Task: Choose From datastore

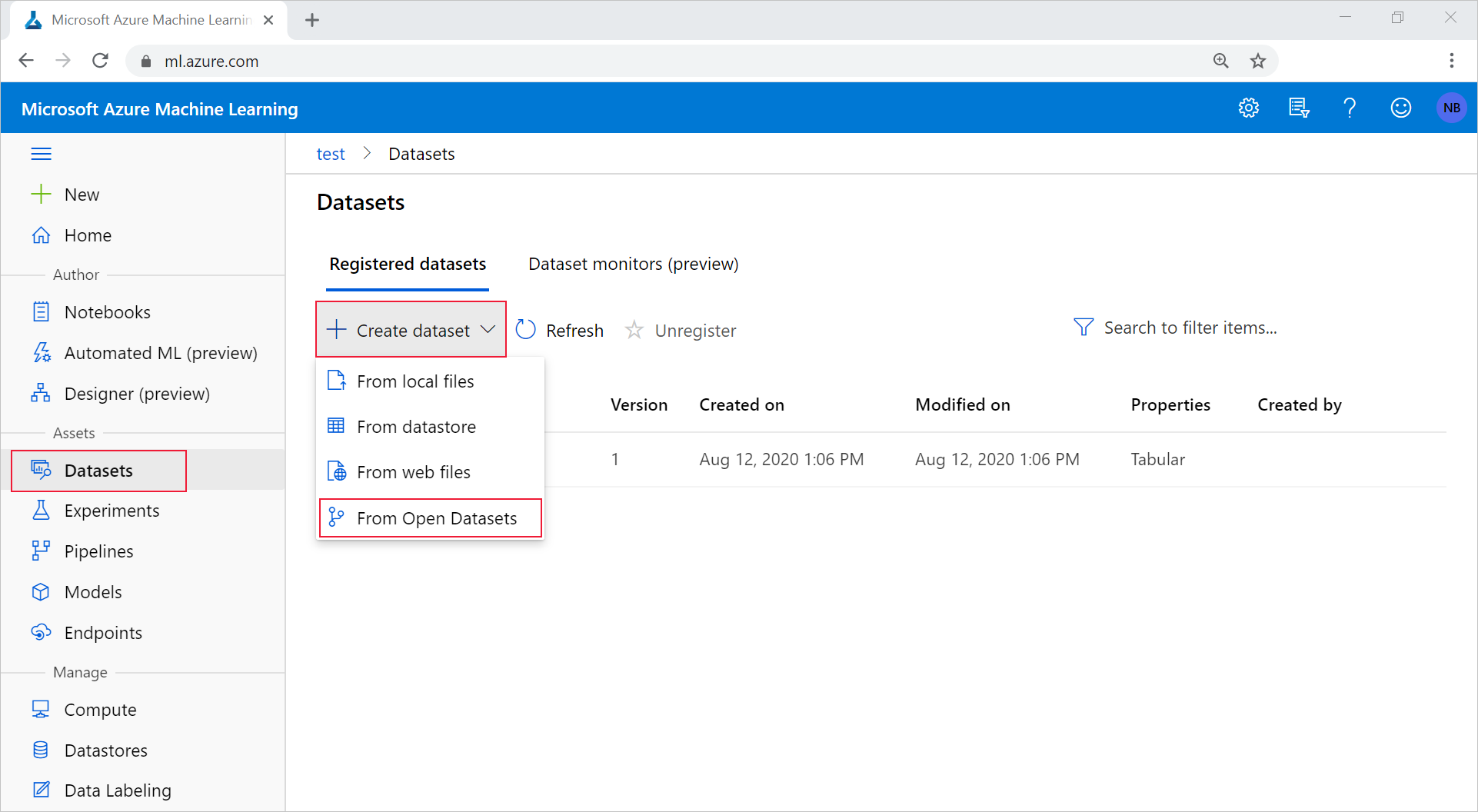Action: (430, 427)
